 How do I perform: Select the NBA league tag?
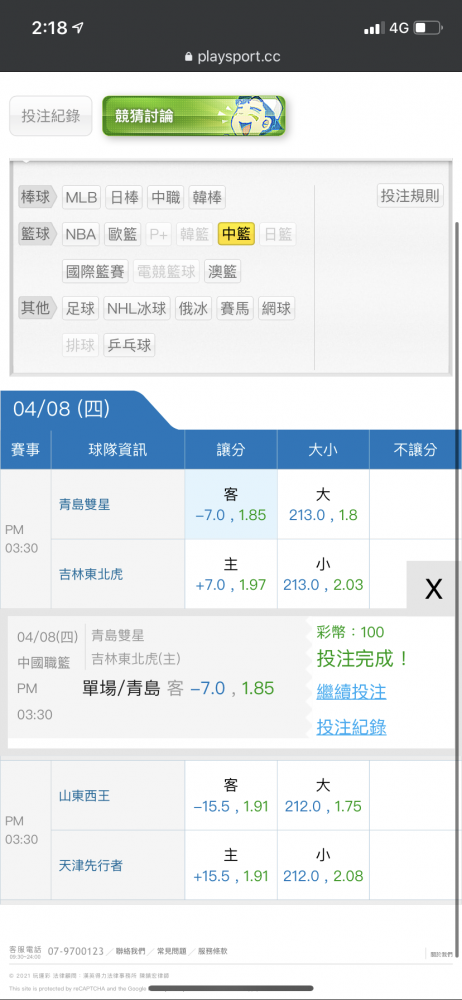point(81,235)
